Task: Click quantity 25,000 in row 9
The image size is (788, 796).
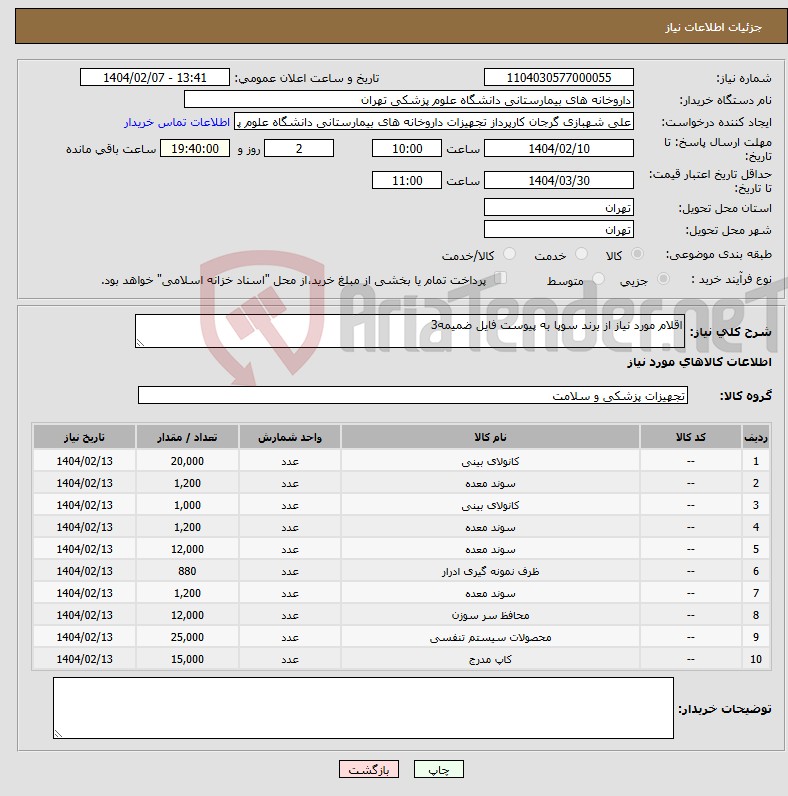Action: pos(187,637)
